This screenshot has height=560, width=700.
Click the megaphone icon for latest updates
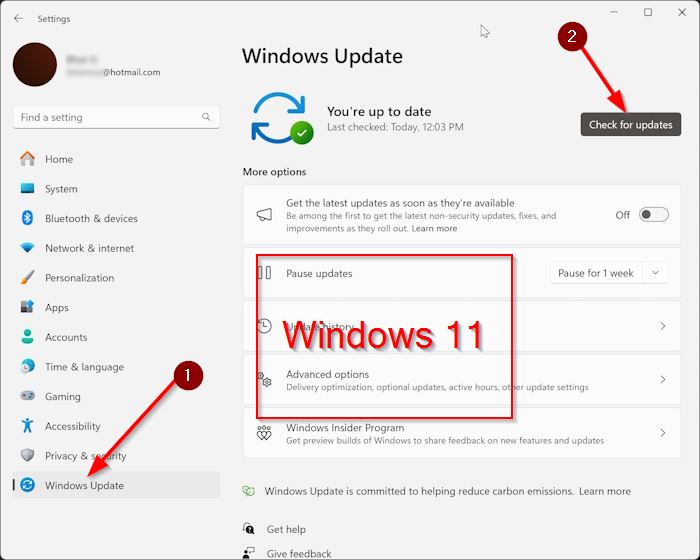(x=264, y=215)
